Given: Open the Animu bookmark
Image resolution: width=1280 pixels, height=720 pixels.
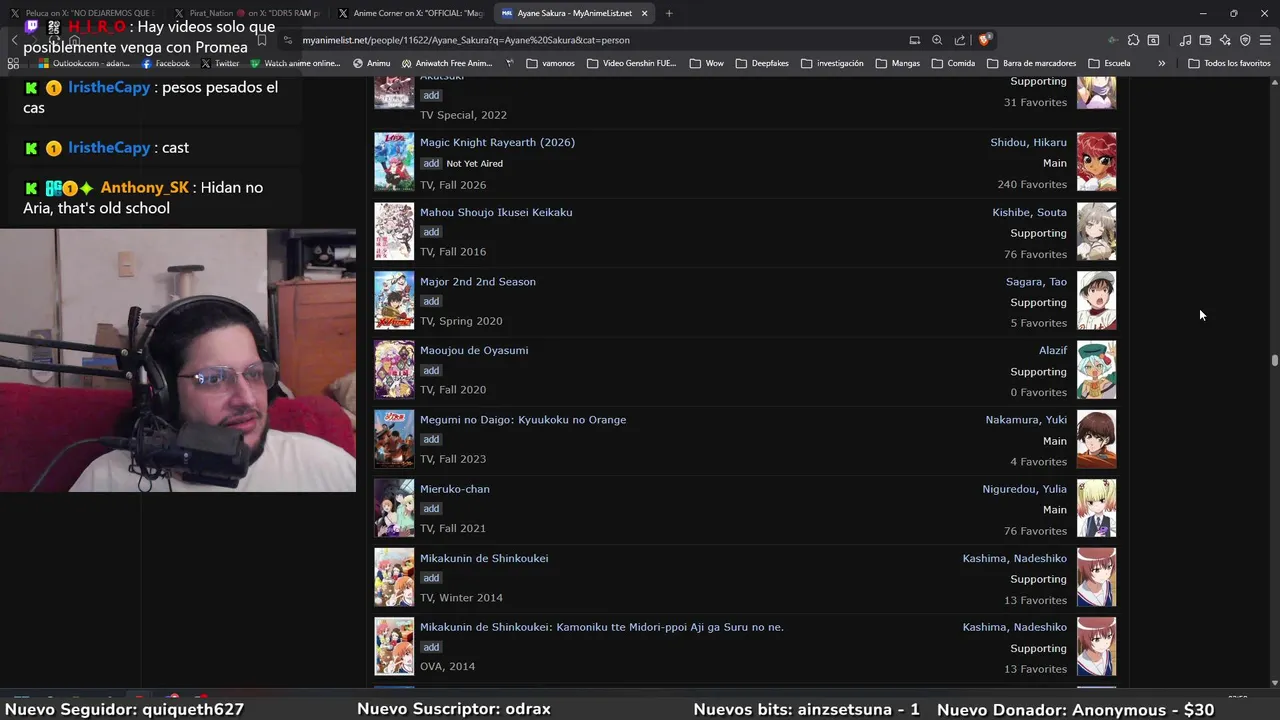Looking at the screenshot, I should click(371, 63).
